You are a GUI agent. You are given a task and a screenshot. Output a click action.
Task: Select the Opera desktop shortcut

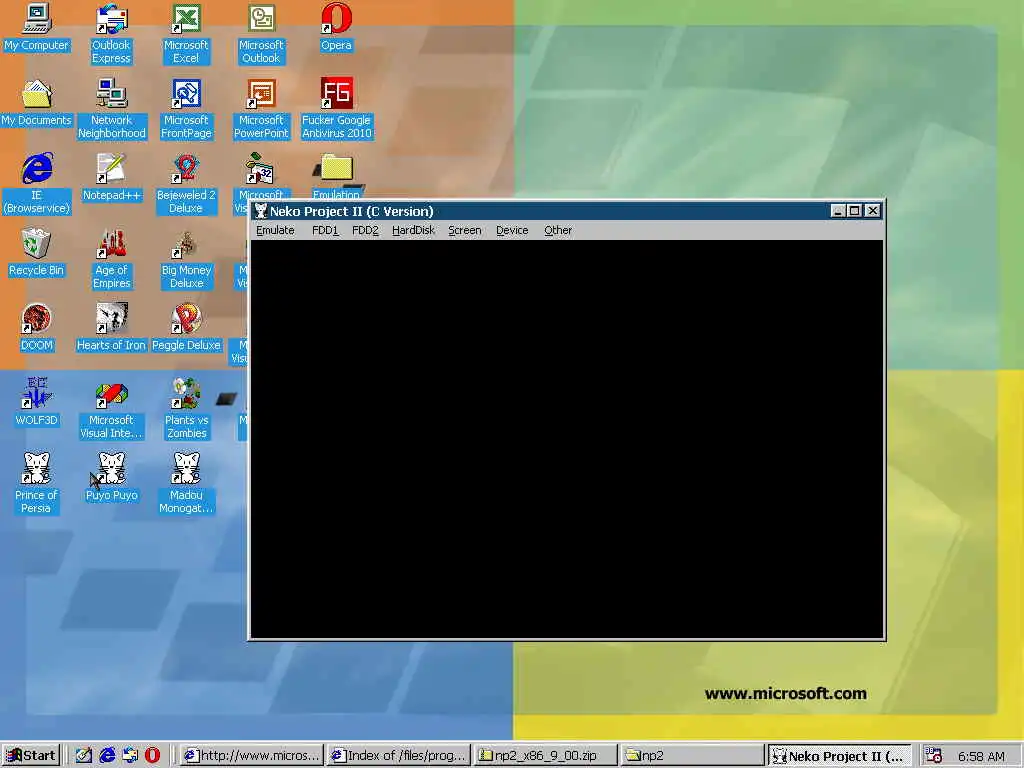click(x=336, y=27)
